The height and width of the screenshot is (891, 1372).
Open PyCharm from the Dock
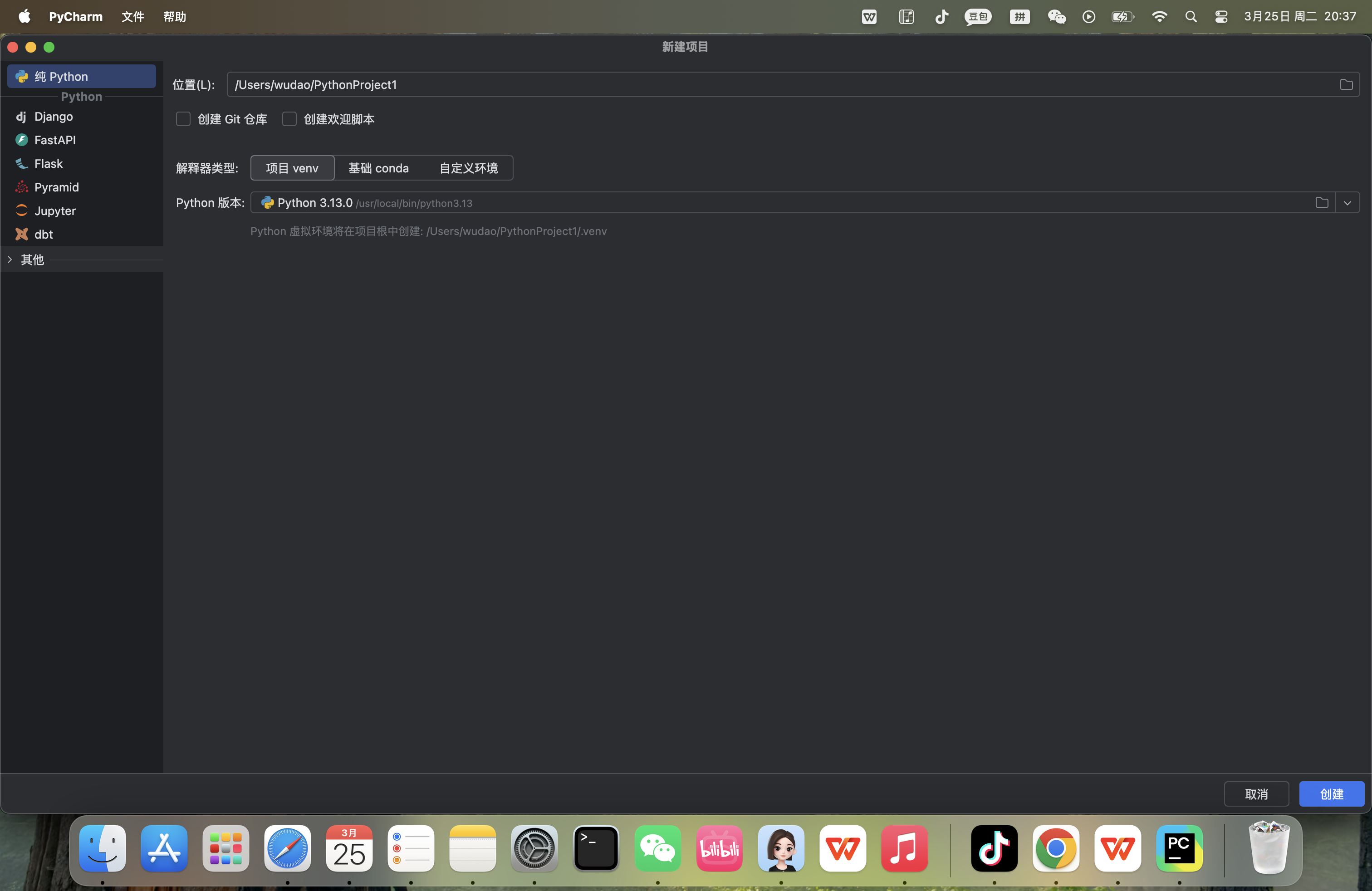coord(1179,848)
